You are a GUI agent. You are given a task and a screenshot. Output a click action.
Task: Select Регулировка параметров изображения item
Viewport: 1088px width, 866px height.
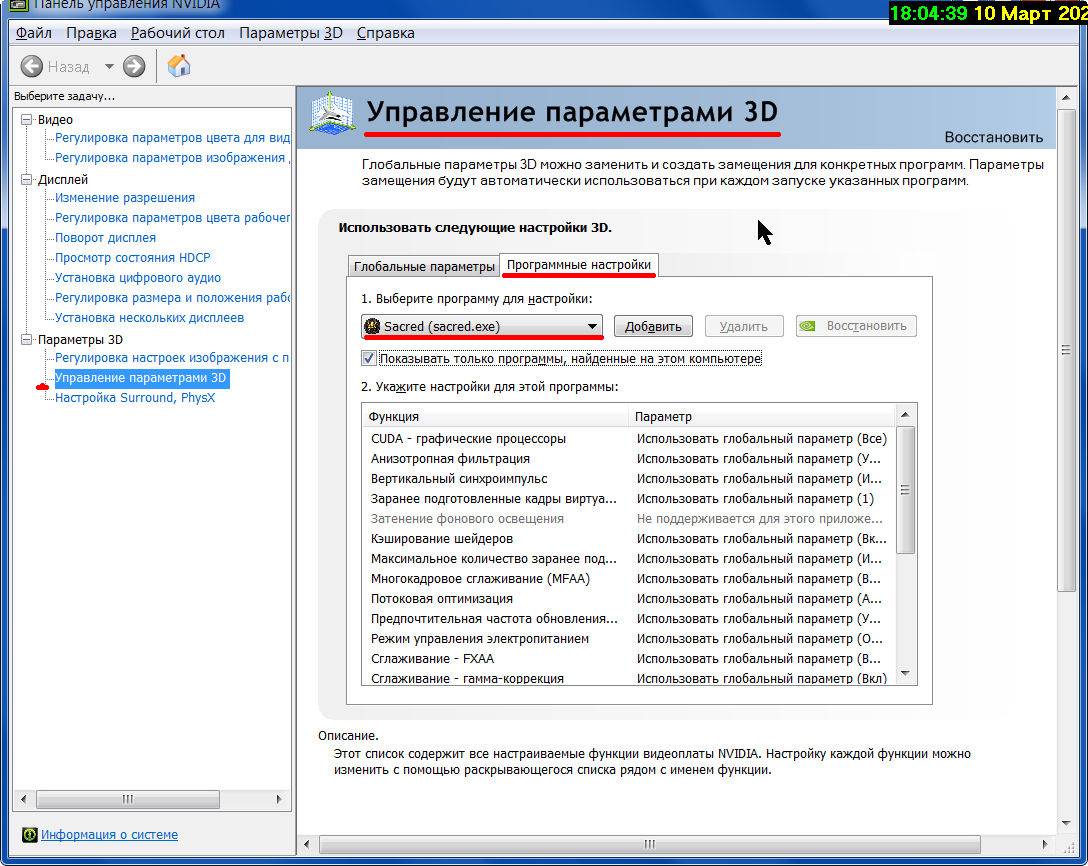172,158
